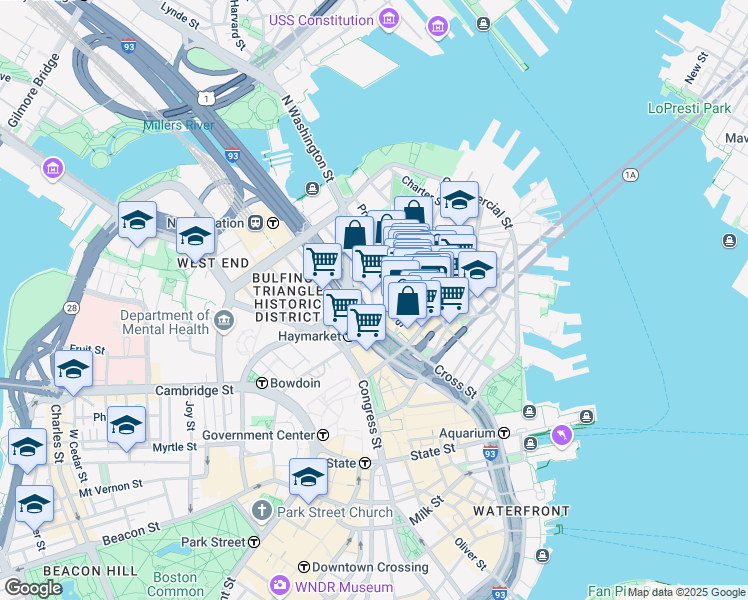Select the Downtown Crossing T station icon

pyautogui.click(x=304, y=567)
